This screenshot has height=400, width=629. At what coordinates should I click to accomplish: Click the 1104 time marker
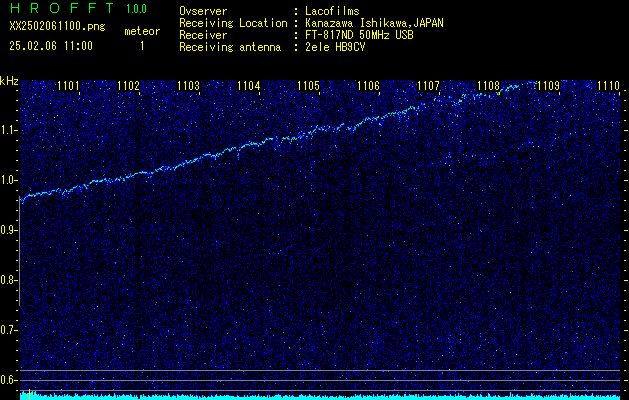point(248,85)
